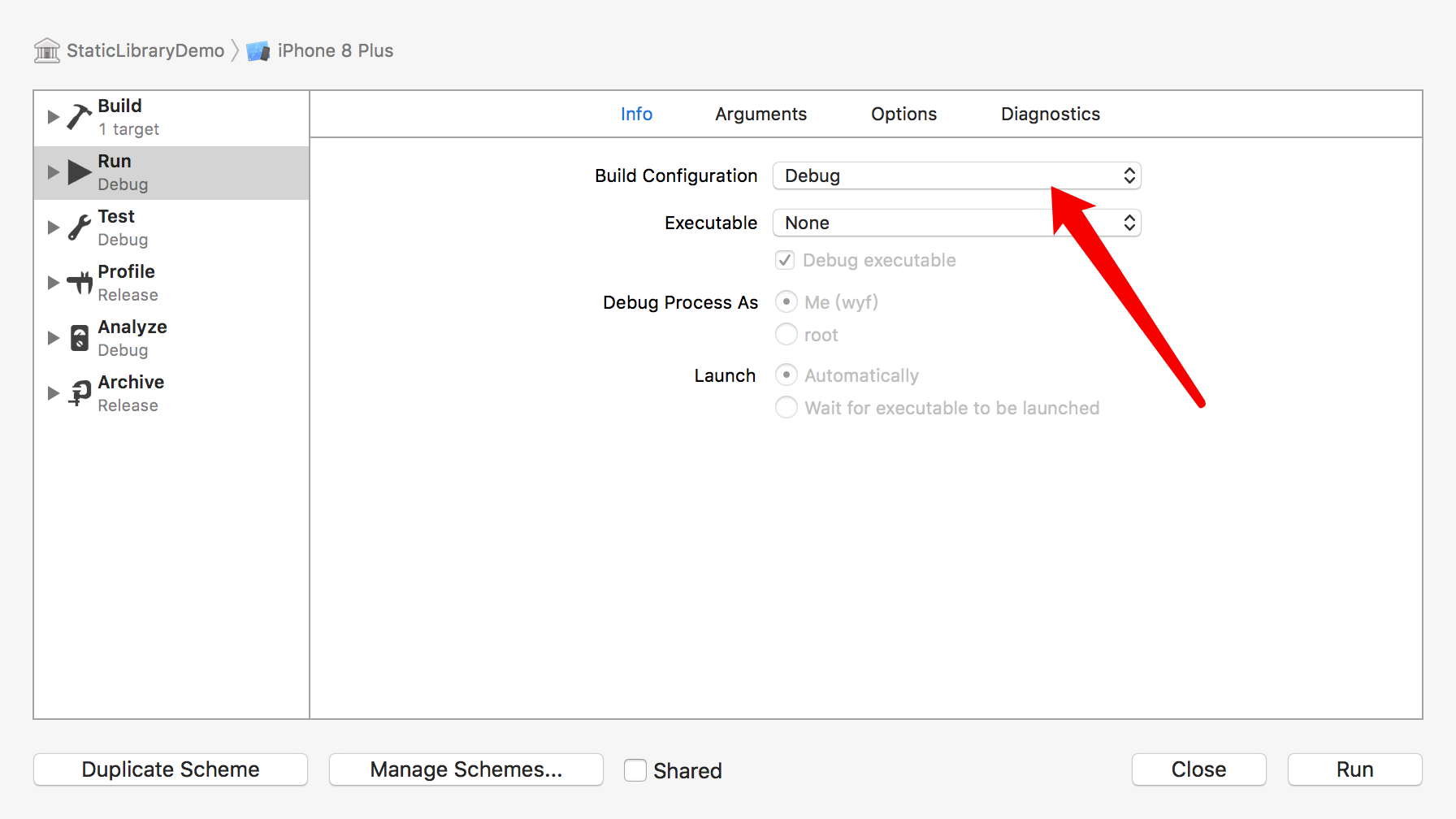The width and height of the screenshot is (1456, 819).
Task: Click the iPhone 8 Plus device icon
Action: (258, 51)
